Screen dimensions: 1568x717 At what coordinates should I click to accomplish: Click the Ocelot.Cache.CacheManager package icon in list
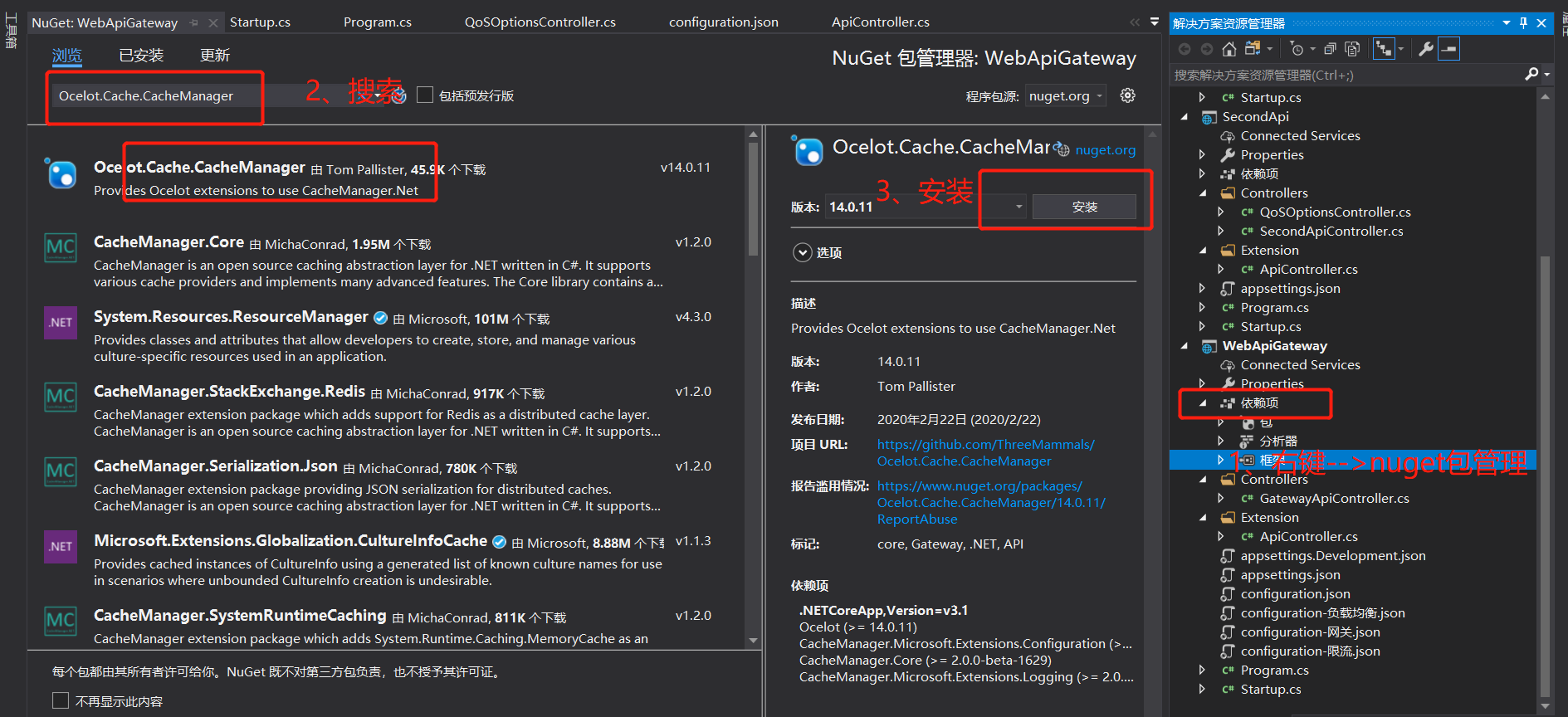(x=61, y=173)
